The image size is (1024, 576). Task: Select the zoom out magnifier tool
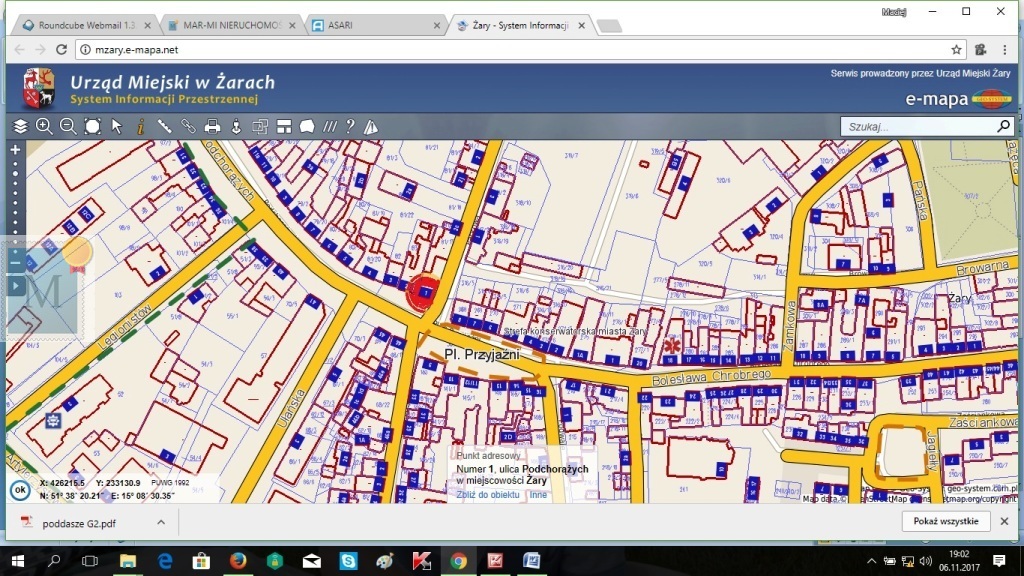tap(68, 127)
